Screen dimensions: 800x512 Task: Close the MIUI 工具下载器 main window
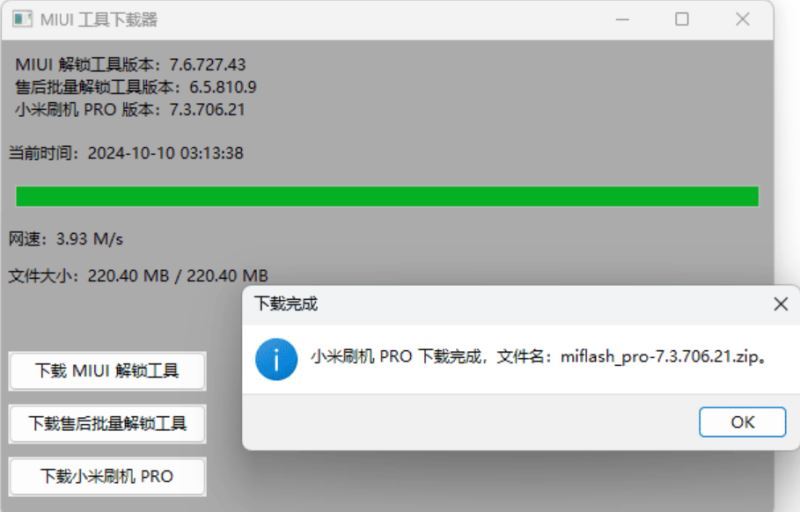742,19
